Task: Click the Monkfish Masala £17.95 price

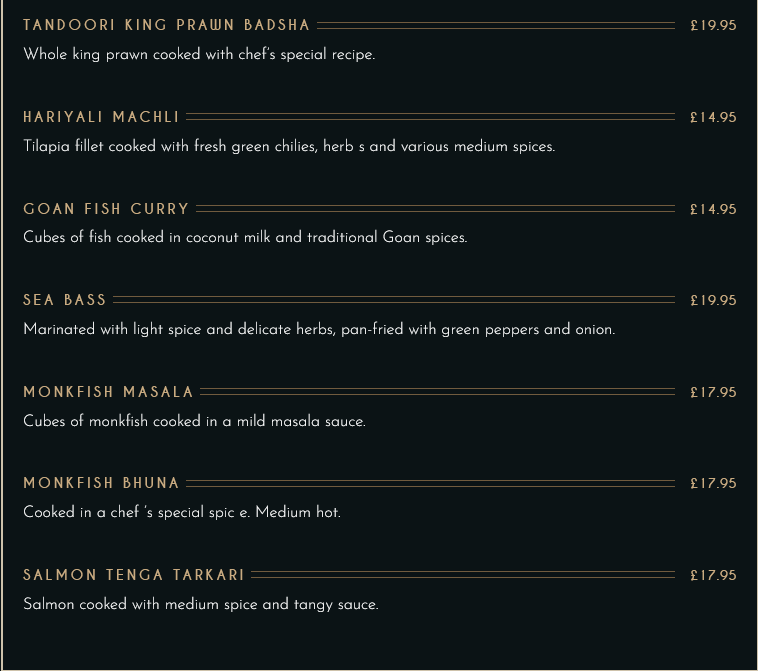Action: pyautogui.click(x=713, y=392)
